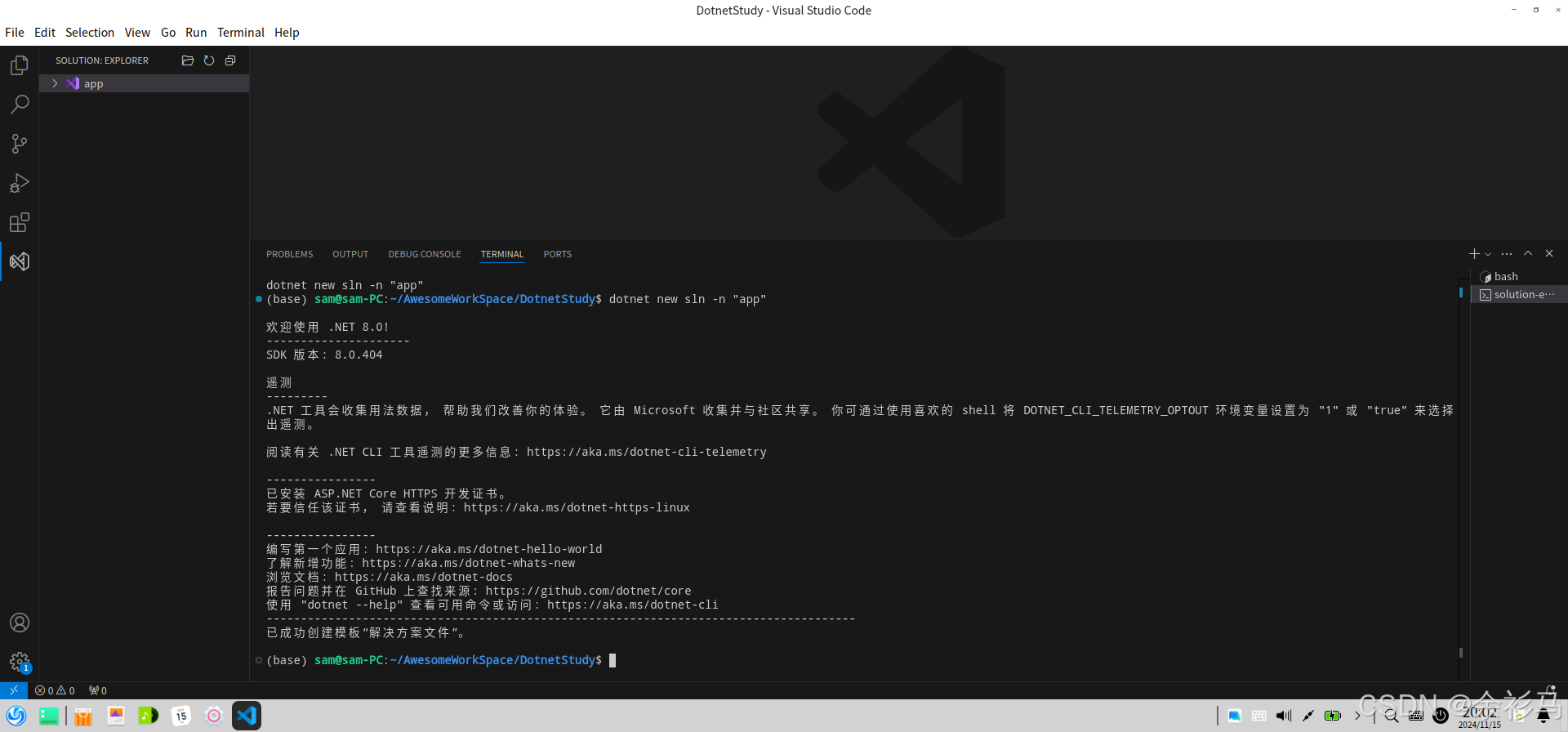Open the View menu
This screenshot has height=732, width=1568.
click(137, 33)
